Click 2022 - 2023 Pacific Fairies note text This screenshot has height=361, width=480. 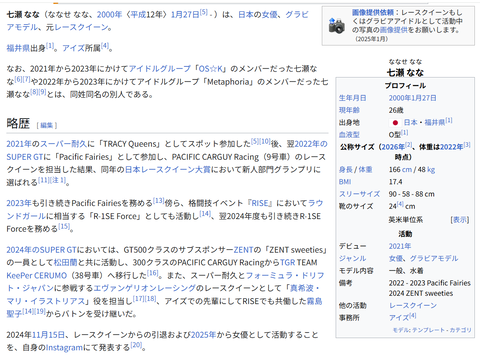[x=430, y=283]
